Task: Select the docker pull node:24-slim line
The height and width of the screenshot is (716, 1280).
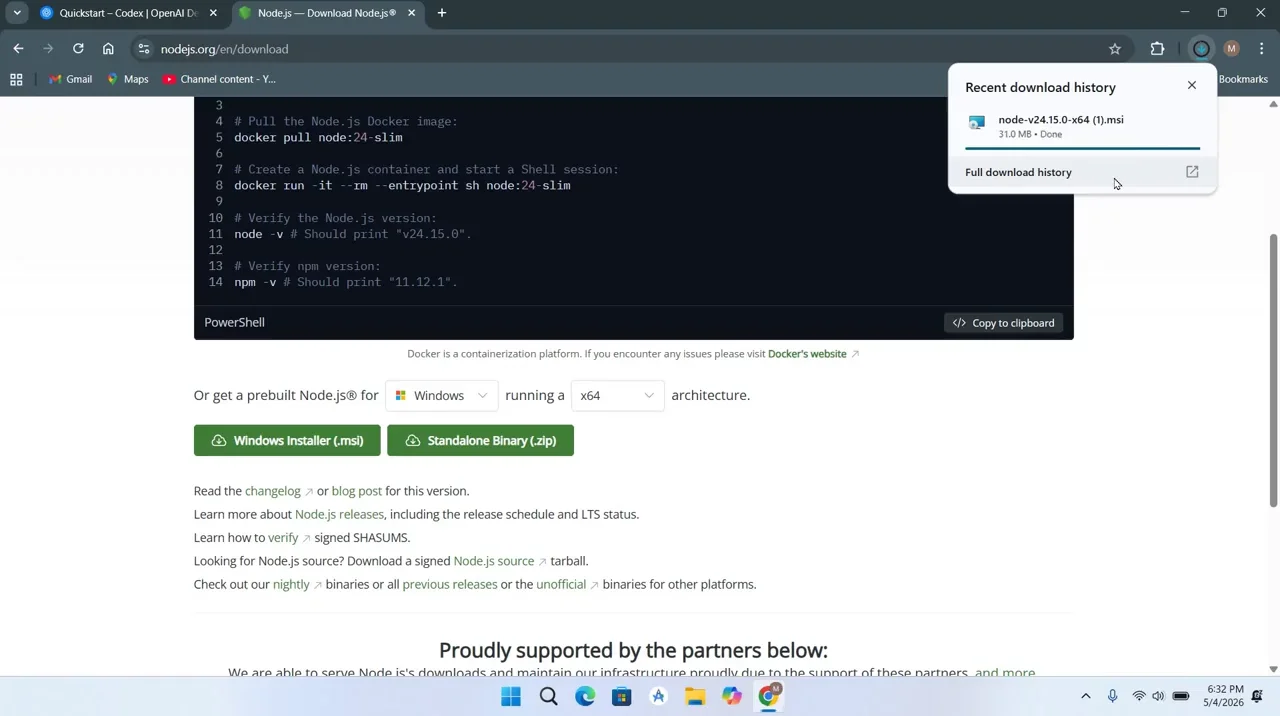Action: [318, 137]
